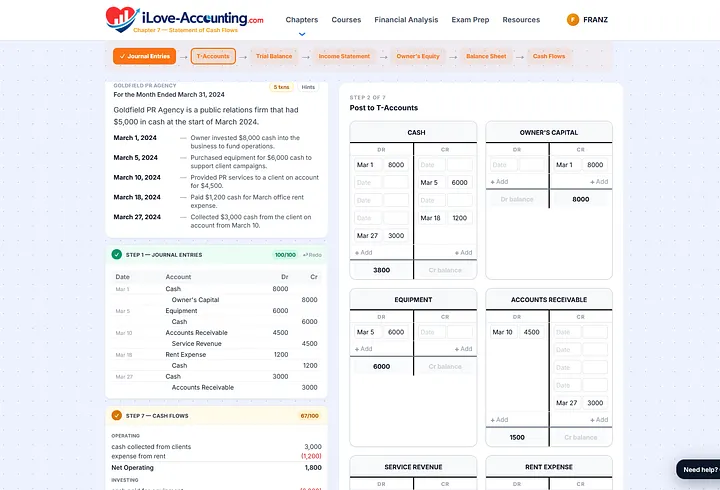Click Cash credit date Mar 18 field

[431, 218]
